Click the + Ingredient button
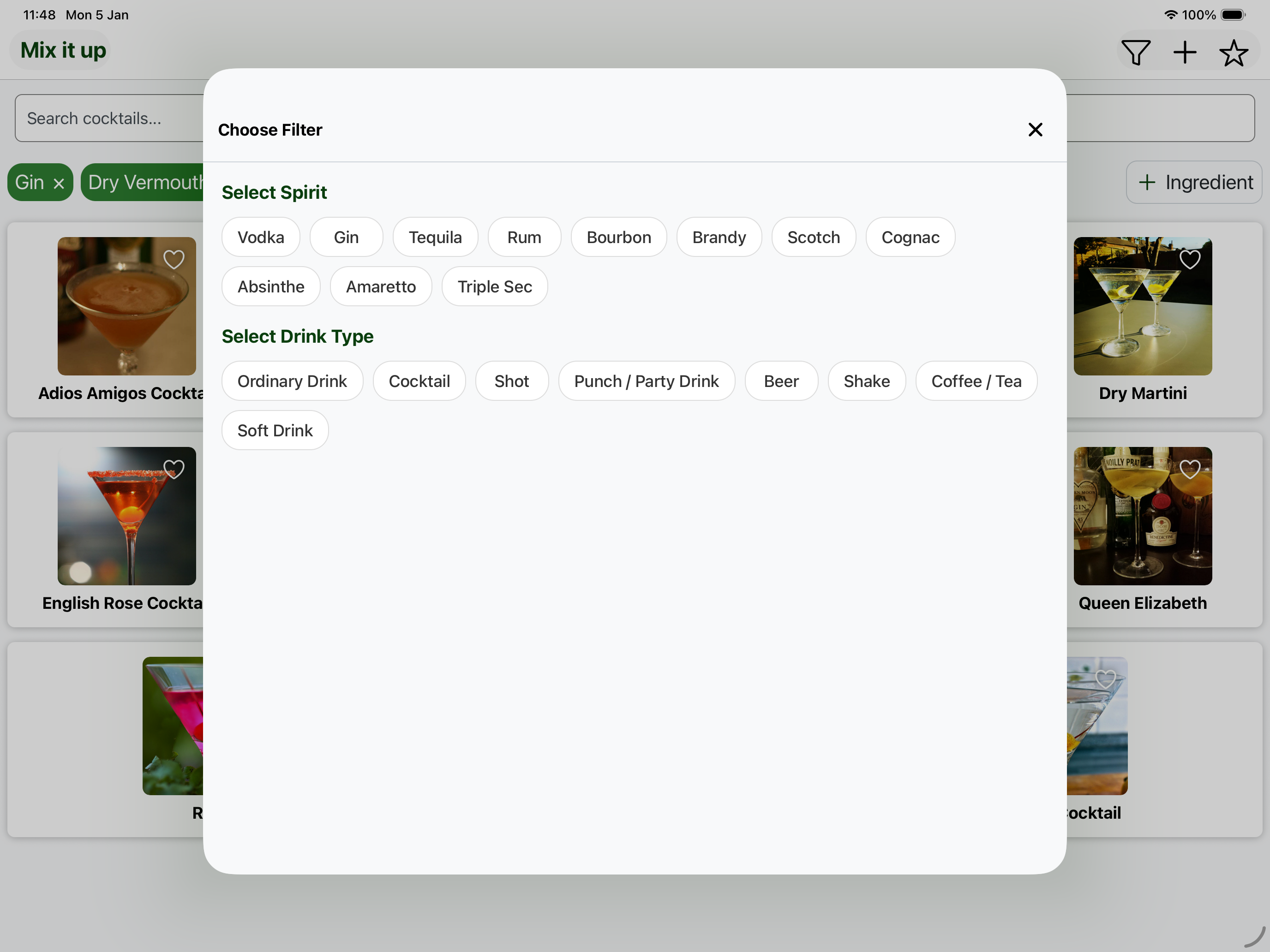This screenshot has width=1270, height=952. point(1194,183)
